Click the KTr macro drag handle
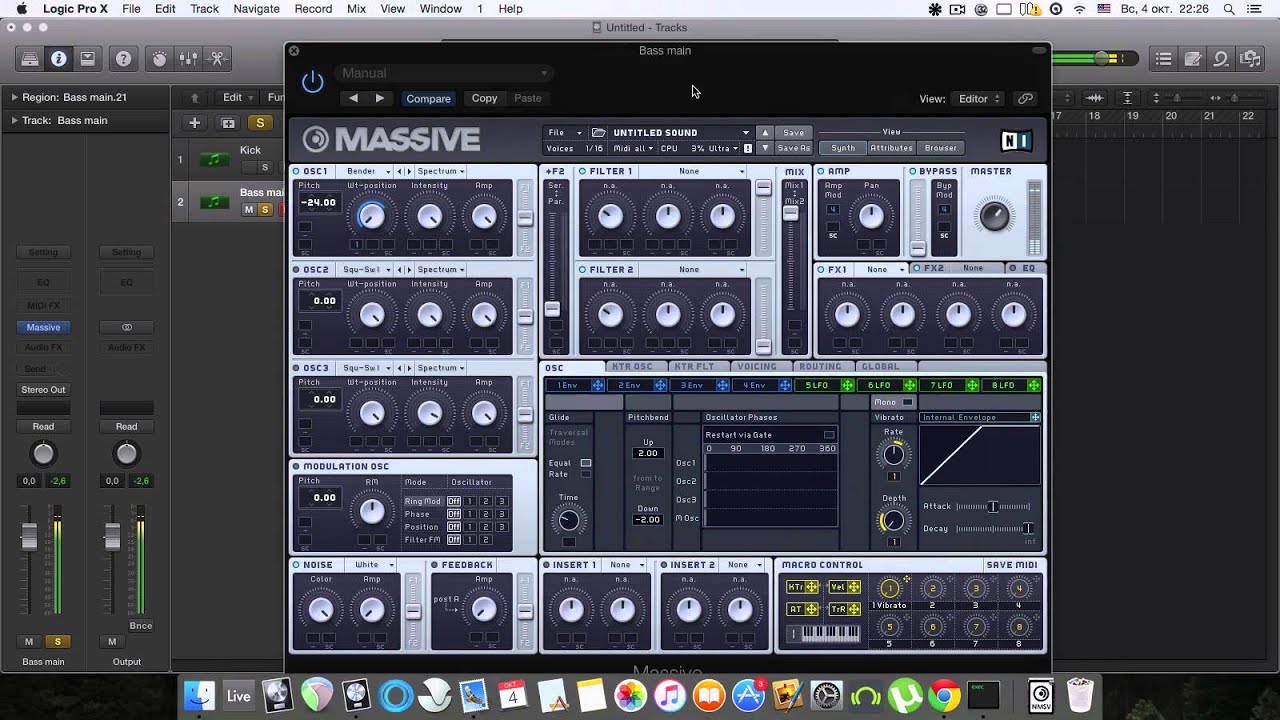 click(x=812, y=587)
